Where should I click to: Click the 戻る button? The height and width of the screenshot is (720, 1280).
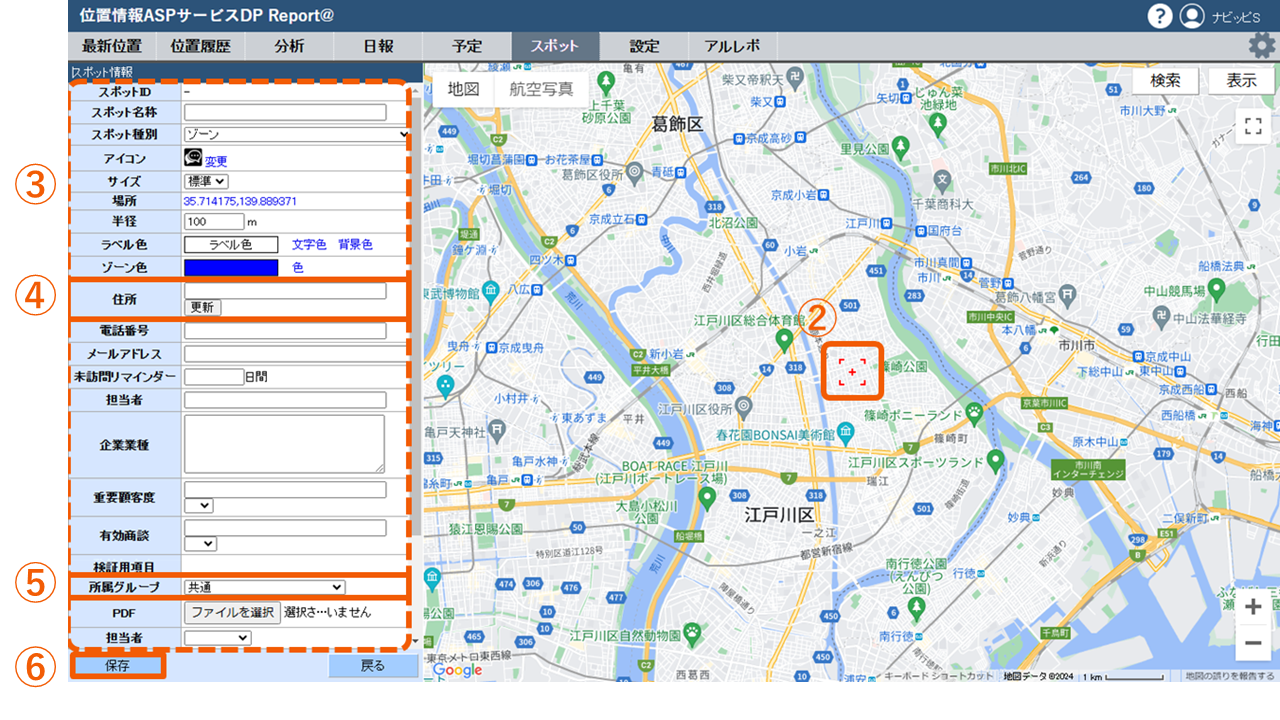point(373,666)
